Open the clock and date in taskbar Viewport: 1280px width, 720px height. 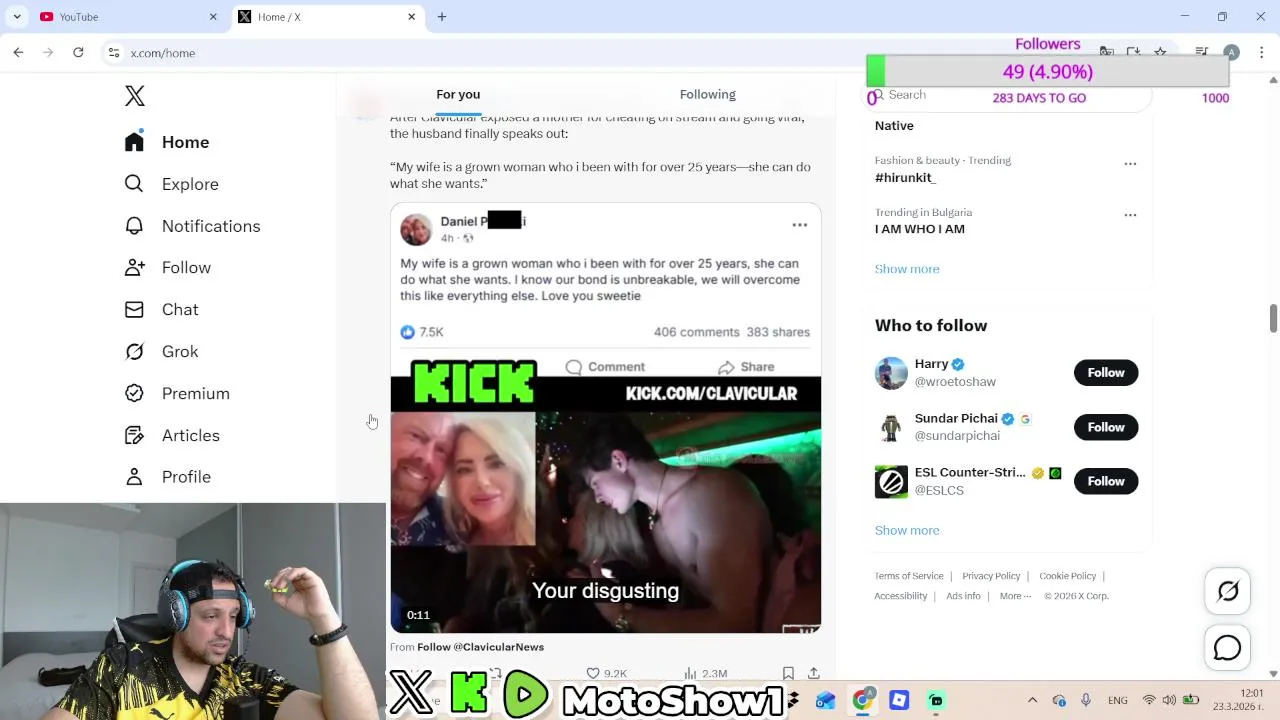(x=1250, y=700)
